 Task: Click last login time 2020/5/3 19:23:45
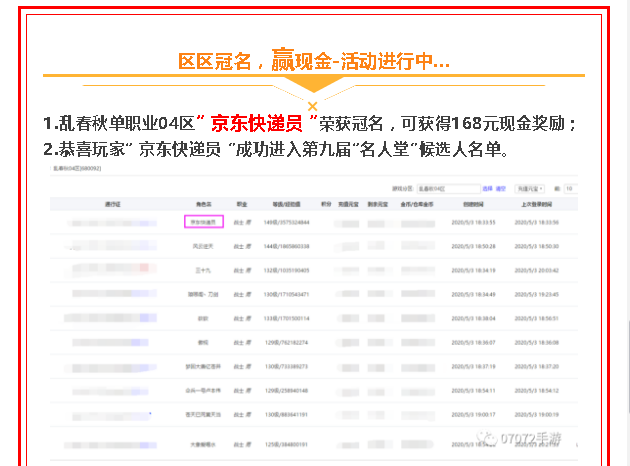click(537, 294)
